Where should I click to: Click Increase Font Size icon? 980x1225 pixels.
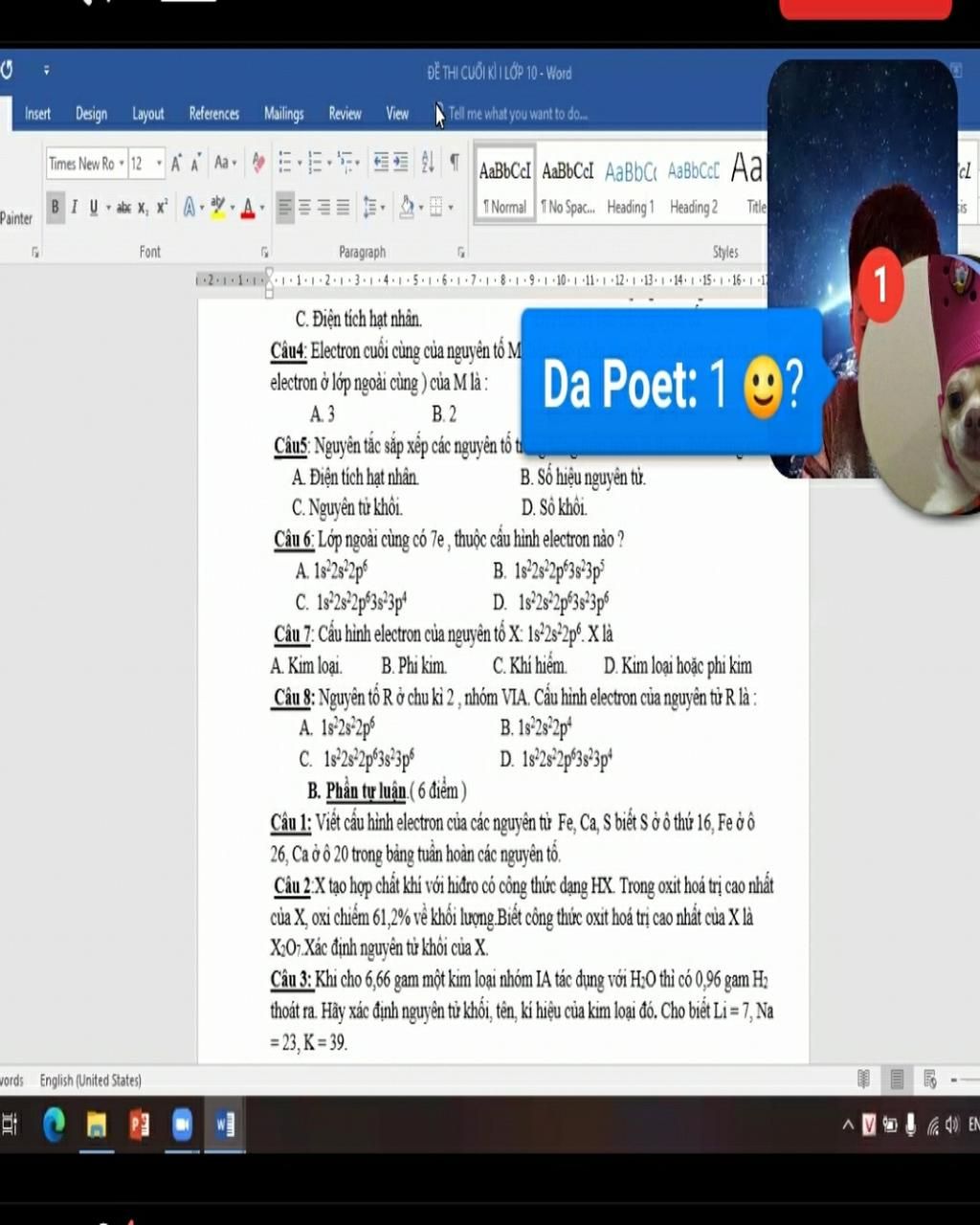[x=177, y=164]
